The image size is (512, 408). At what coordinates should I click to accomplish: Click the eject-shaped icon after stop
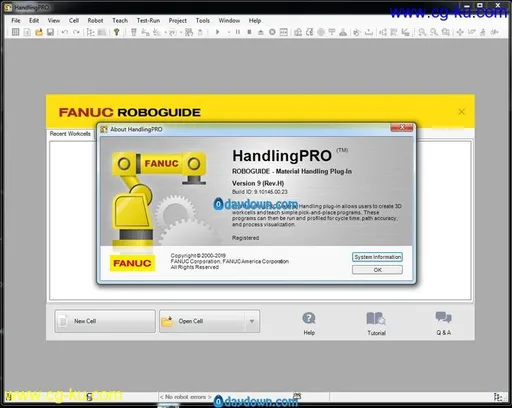click(261, 32)
